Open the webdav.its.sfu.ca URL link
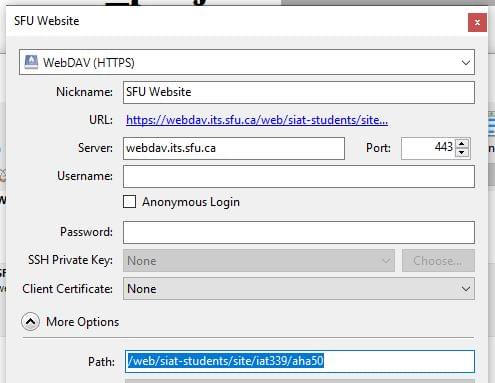This screenshot has height=383, width=495. 257,120
